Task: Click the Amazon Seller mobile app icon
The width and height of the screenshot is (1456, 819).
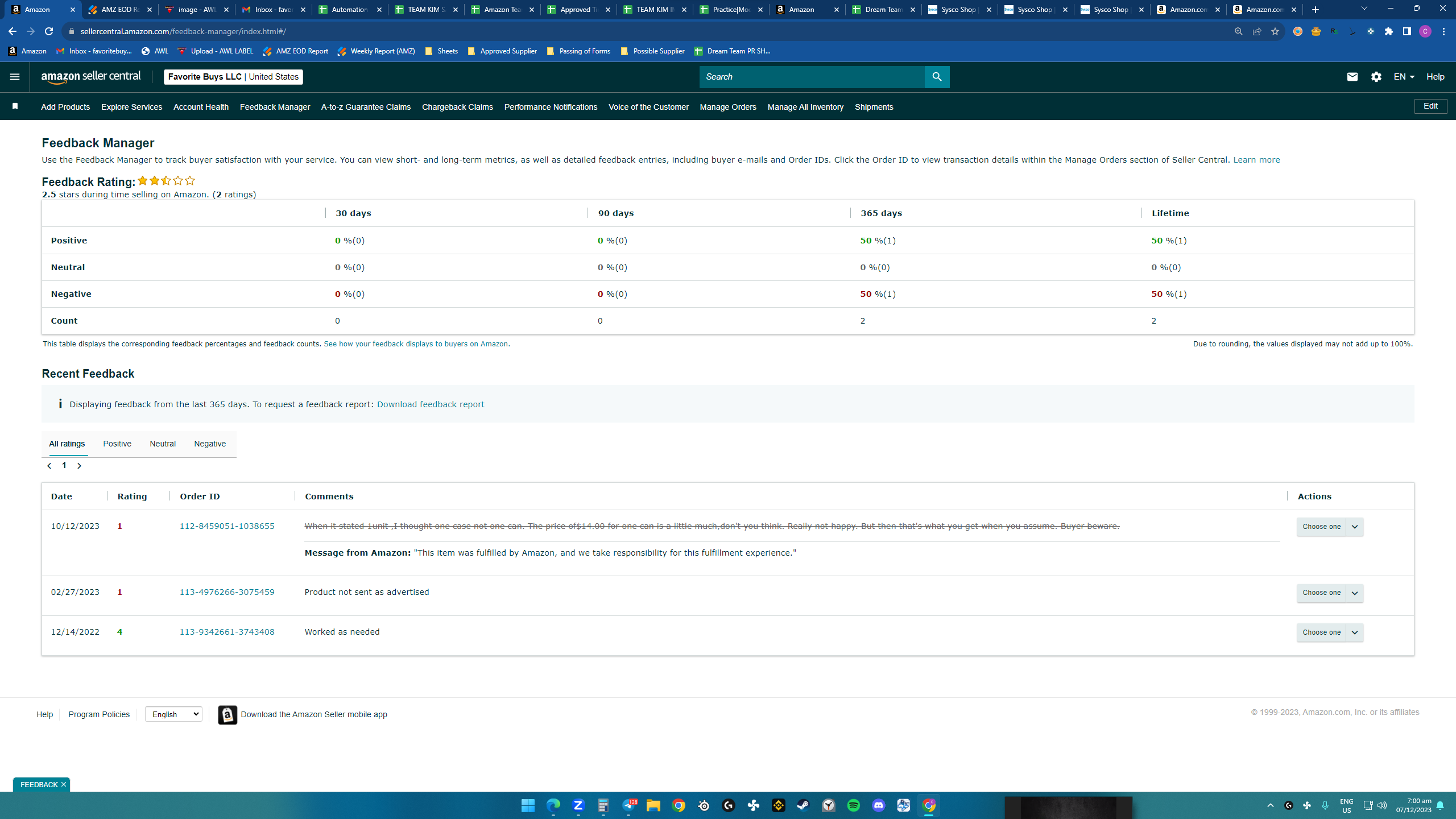Action: [x=227, y=715]
